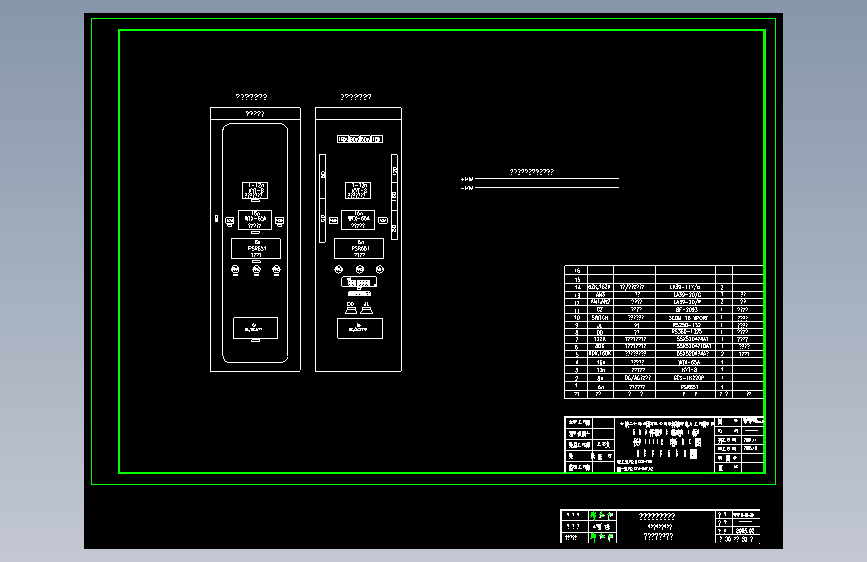This screenshot has height=562, width=867.
Task: Click the SWITCH cell in parts table
Action: pyautogui.click(x=600, y=318)
